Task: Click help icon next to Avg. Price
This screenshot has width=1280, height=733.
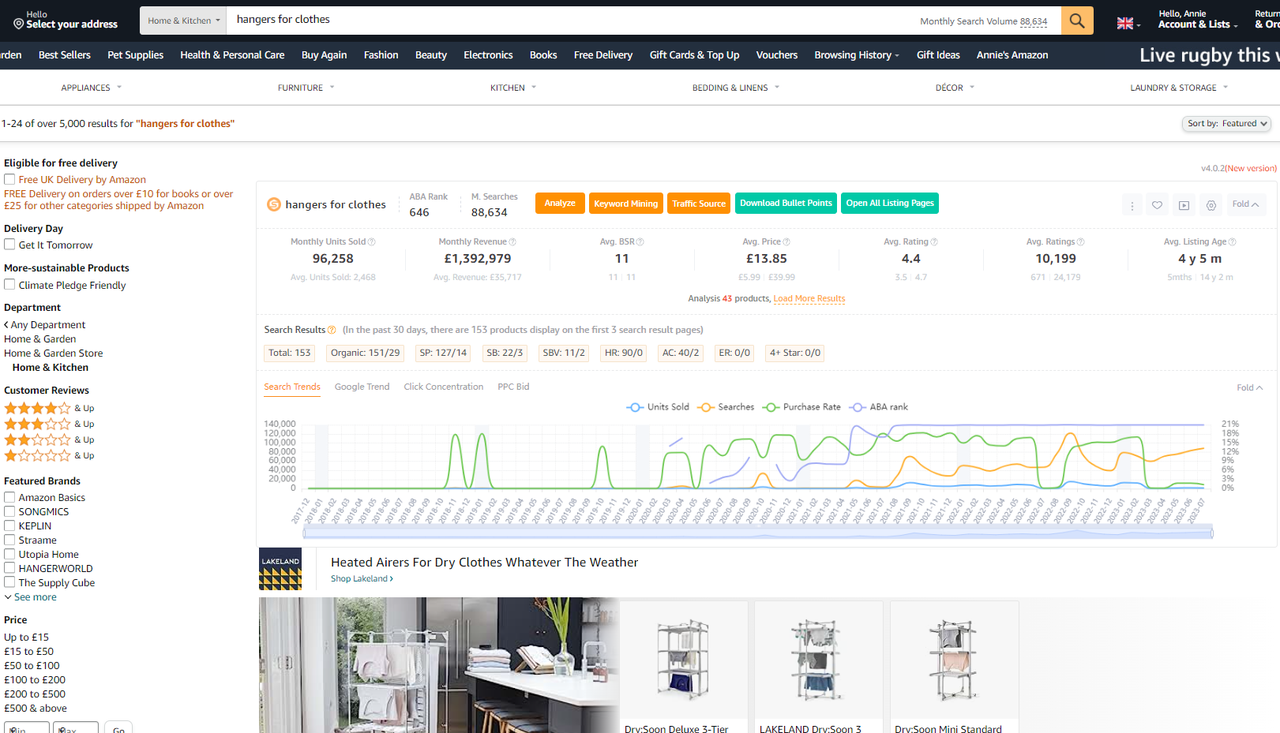Action: pyautogui.click(x=787, y=242)
